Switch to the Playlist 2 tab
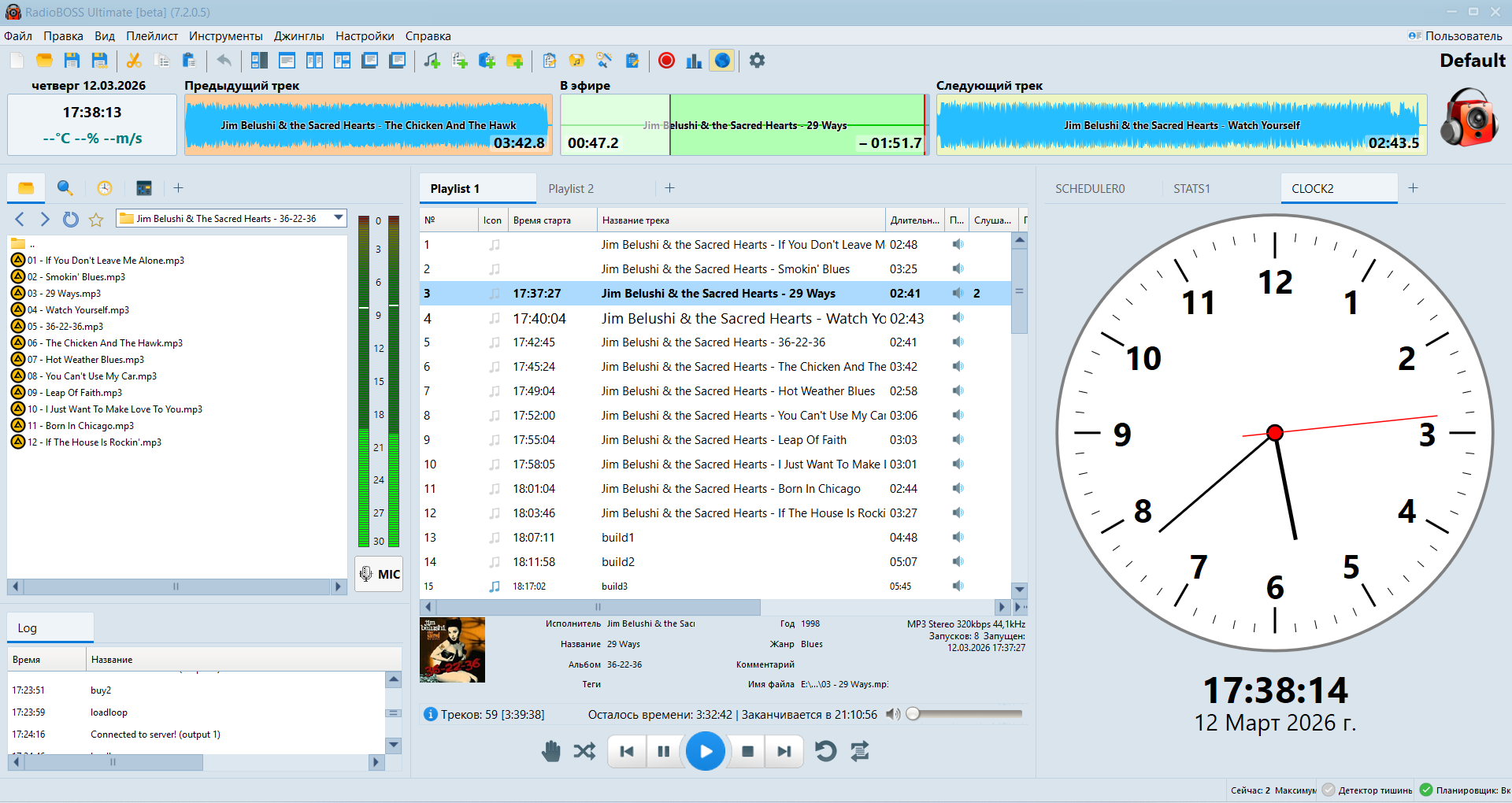The width and height of the screenshot is (1512, 803). [571, 189]
